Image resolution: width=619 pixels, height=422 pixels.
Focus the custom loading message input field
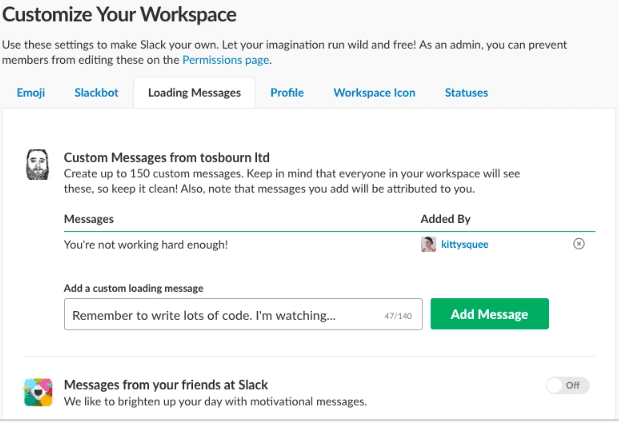pos(220,314)
